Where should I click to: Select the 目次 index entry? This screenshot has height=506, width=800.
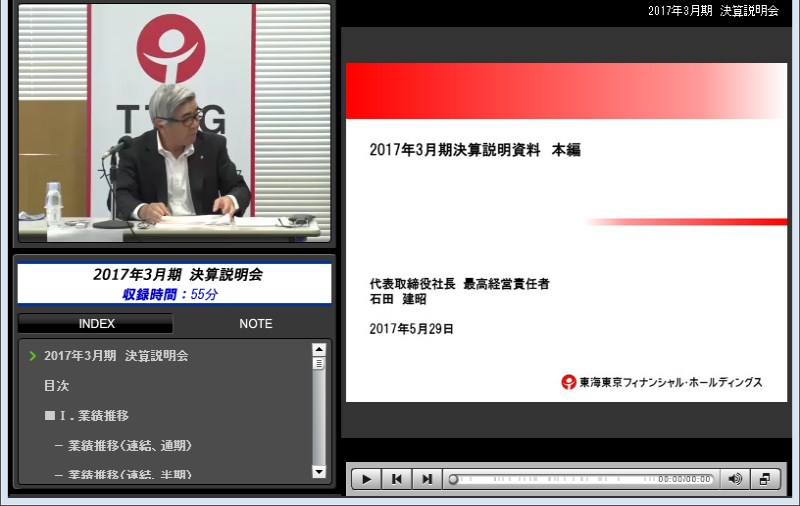(x=56, y=386)
